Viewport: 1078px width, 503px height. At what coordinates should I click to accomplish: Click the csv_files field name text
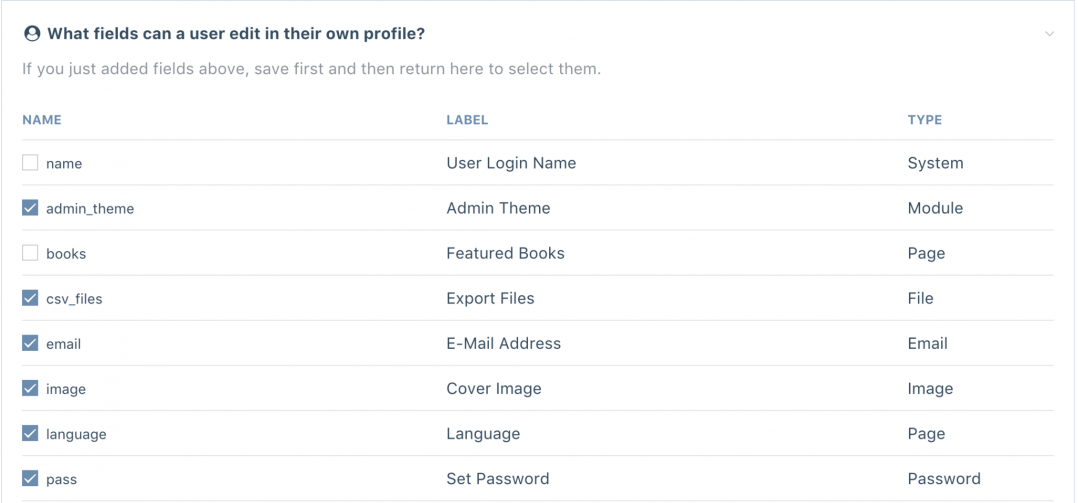click(74, 299)
